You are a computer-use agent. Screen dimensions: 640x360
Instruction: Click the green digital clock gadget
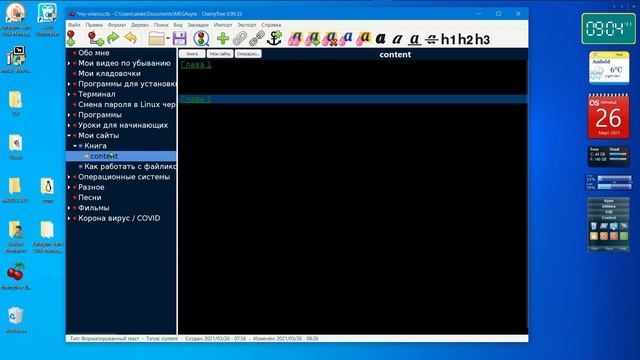pyautogui.click(x=609, y=28)
